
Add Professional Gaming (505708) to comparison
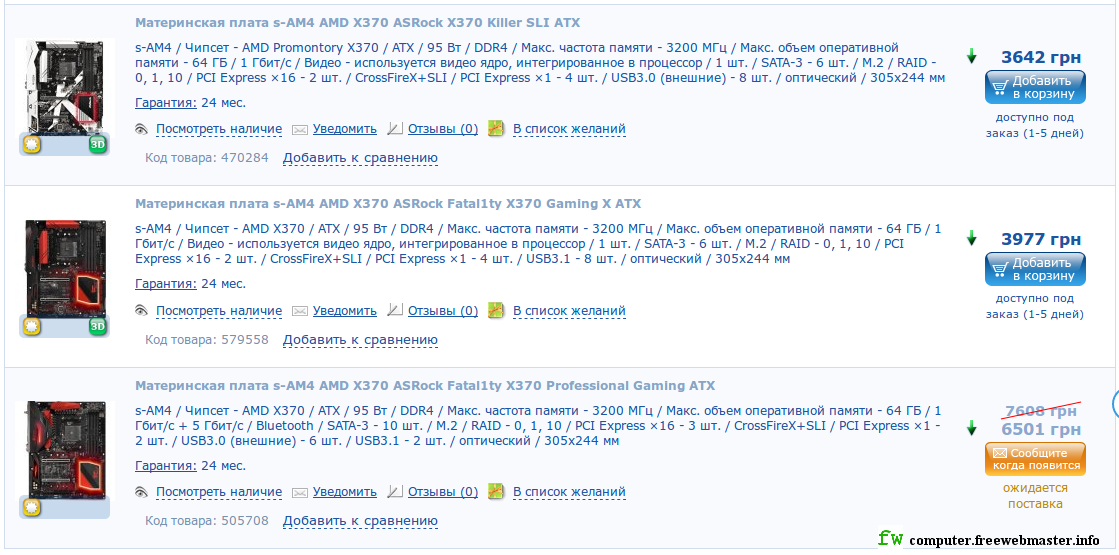pyautogui.click(x=360, y=521)
